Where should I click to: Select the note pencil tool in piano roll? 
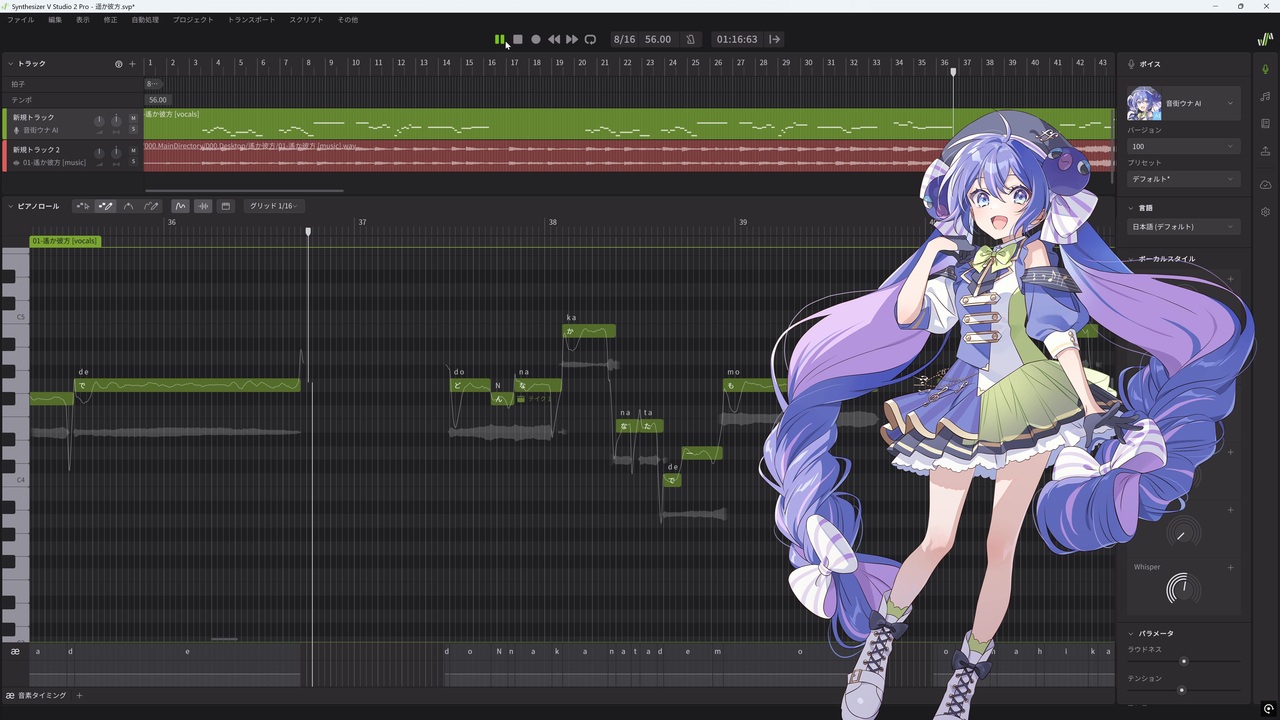(105, 206)
